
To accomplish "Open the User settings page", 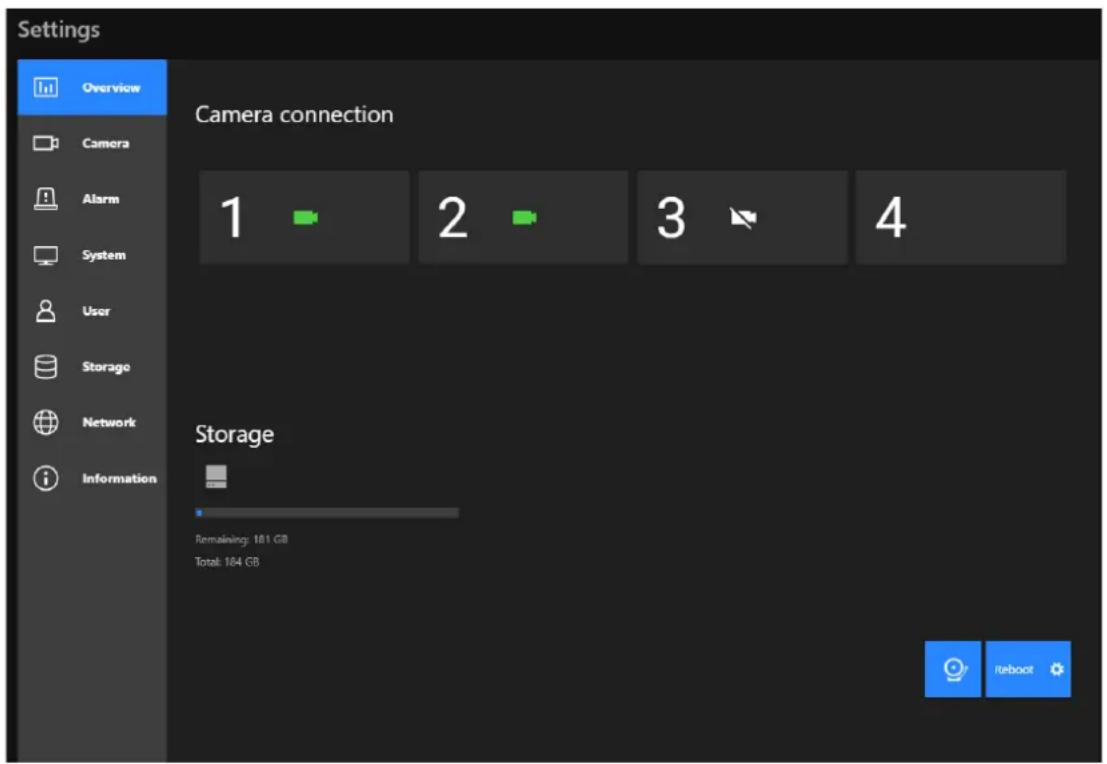I will [92, 311].
